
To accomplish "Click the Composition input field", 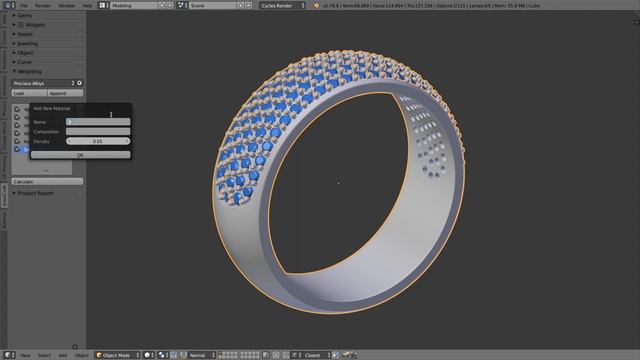I will tap(98, 131).
